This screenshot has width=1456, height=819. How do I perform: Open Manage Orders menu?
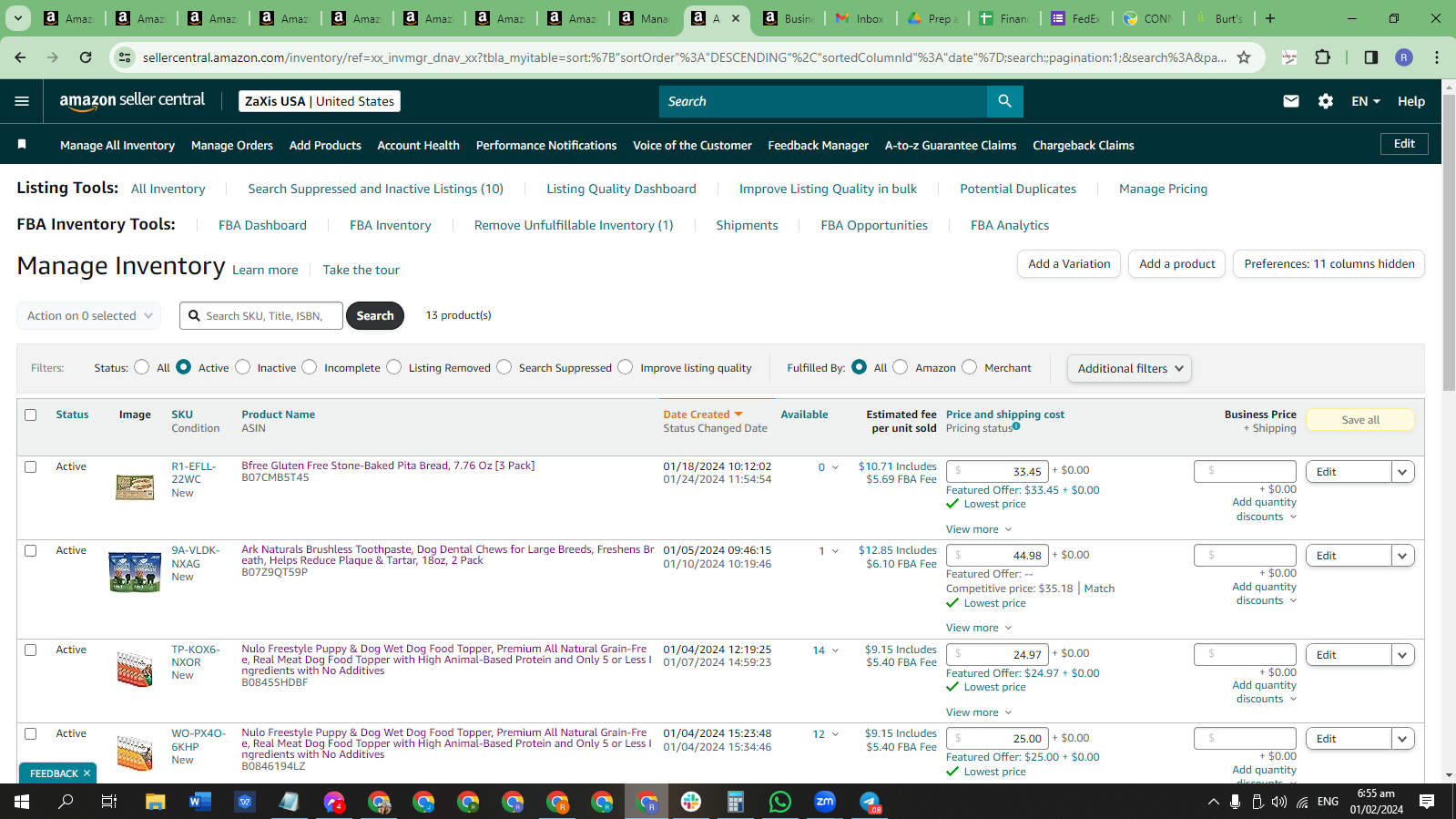232,145
